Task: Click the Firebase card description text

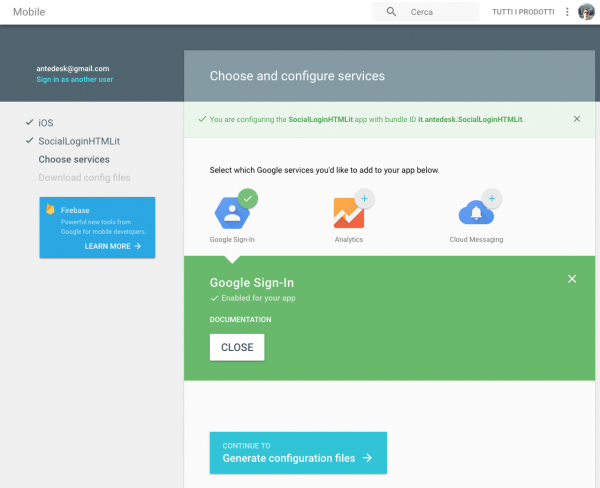Action: (103, 227)
